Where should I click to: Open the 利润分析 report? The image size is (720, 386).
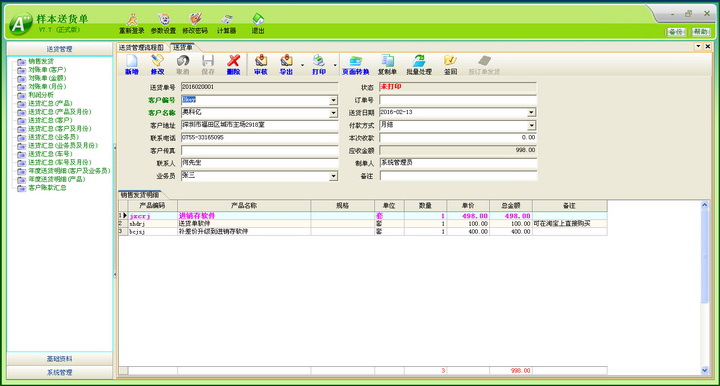click(40, 95)
